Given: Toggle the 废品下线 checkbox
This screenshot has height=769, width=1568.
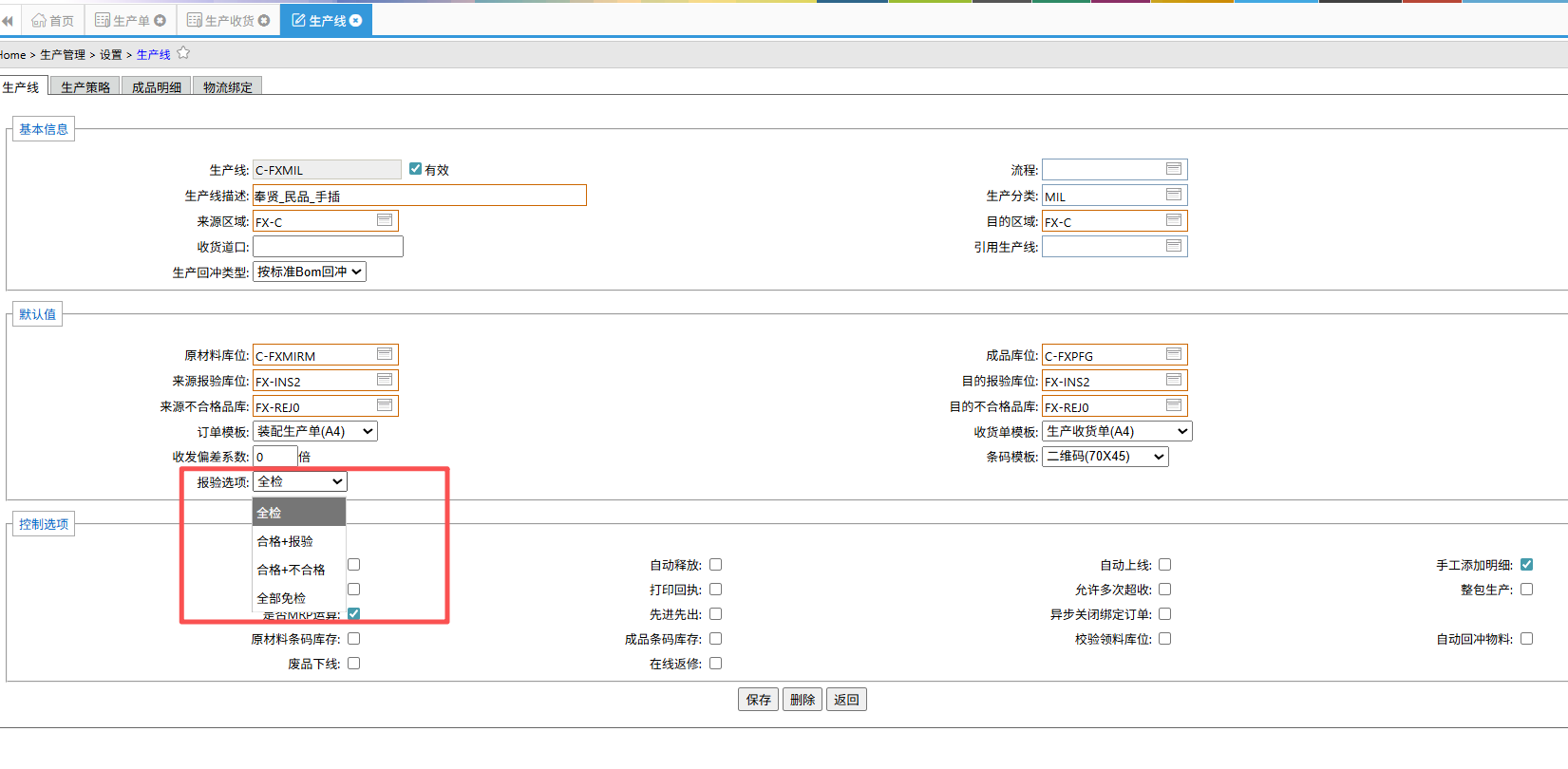Looking at the screenshot, I should [x=353, y=663].
